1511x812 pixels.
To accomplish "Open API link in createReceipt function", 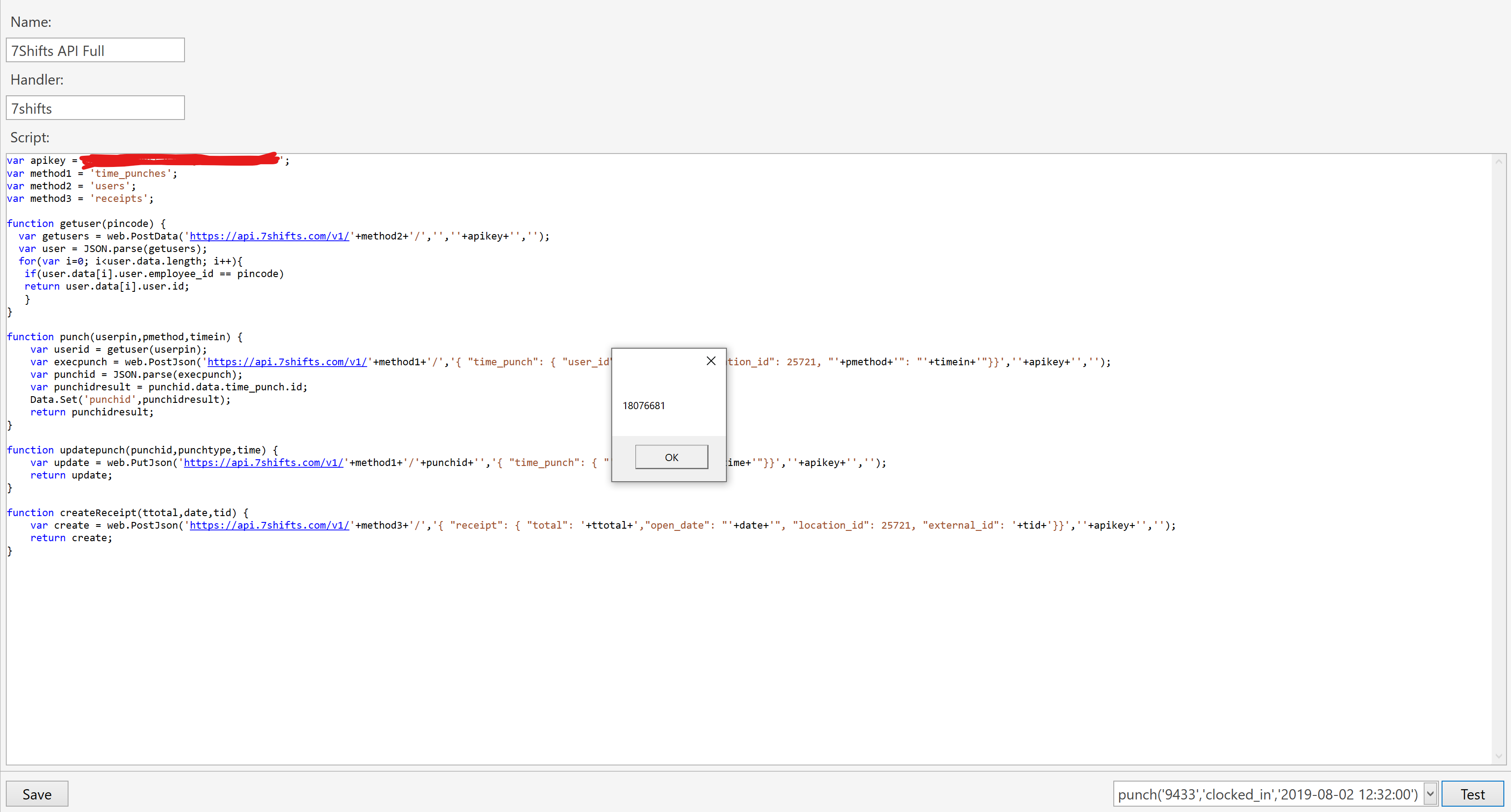I will 269,526.
